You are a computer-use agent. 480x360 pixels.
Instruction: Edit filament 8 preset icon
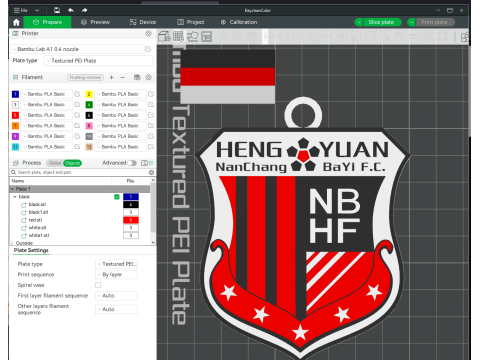151,126
